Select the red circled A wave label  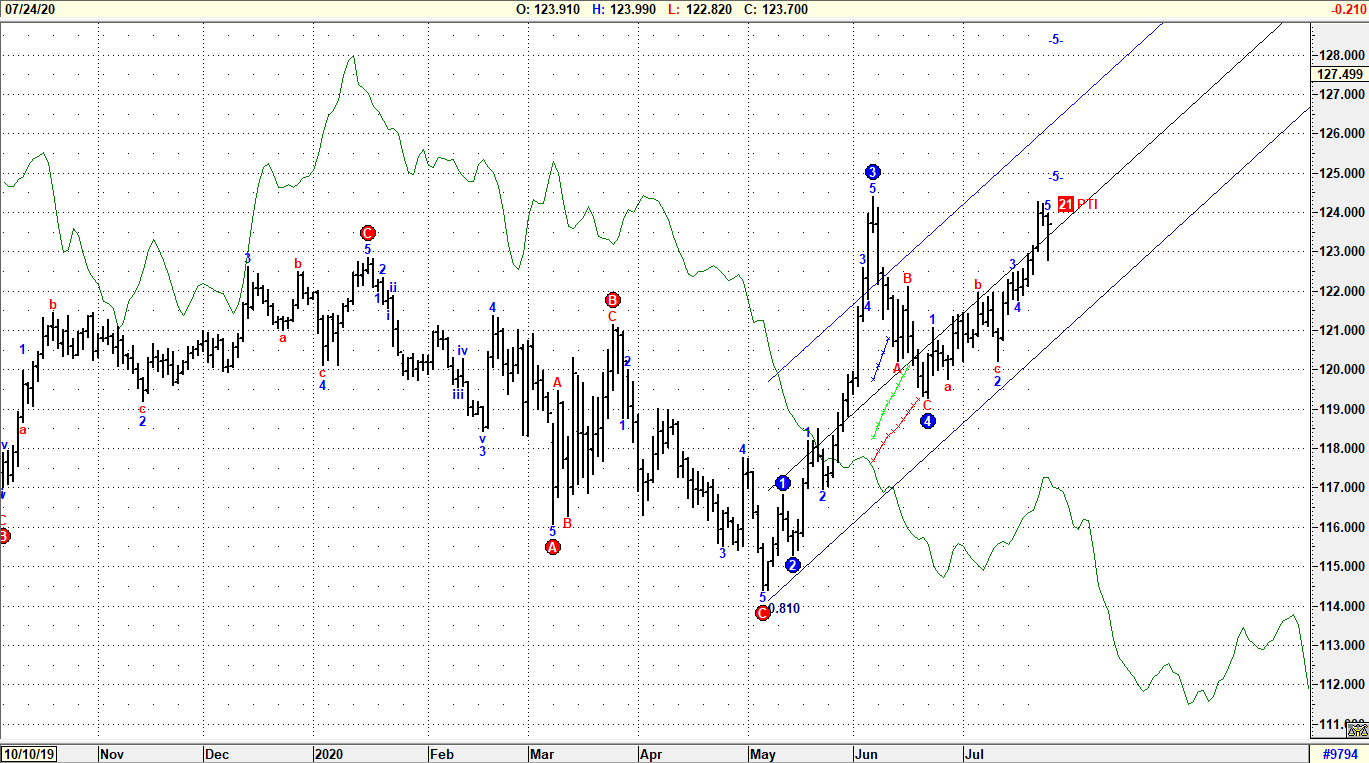coord(551,546)
